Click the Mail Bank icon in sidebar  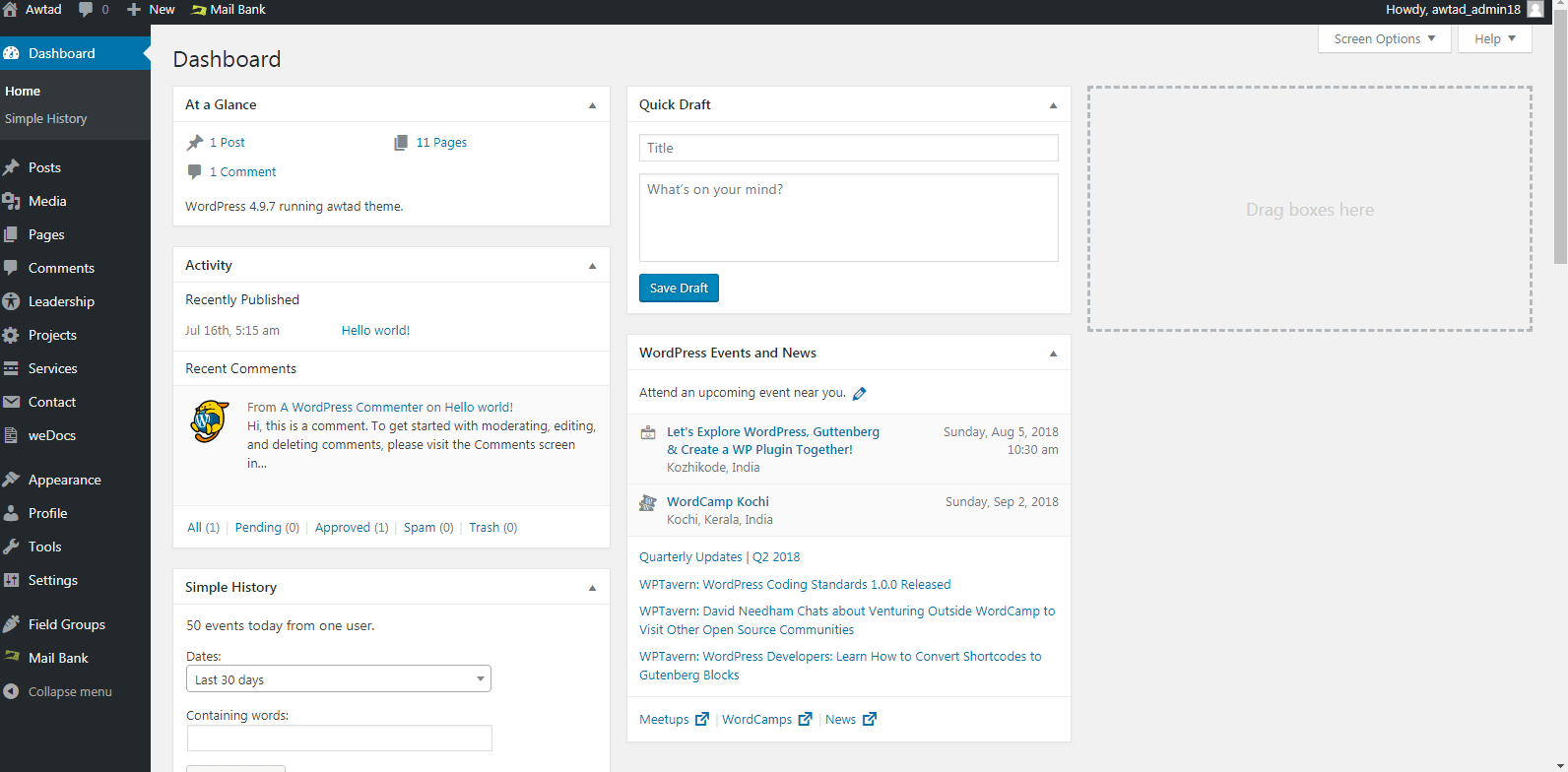pos(11,657)
